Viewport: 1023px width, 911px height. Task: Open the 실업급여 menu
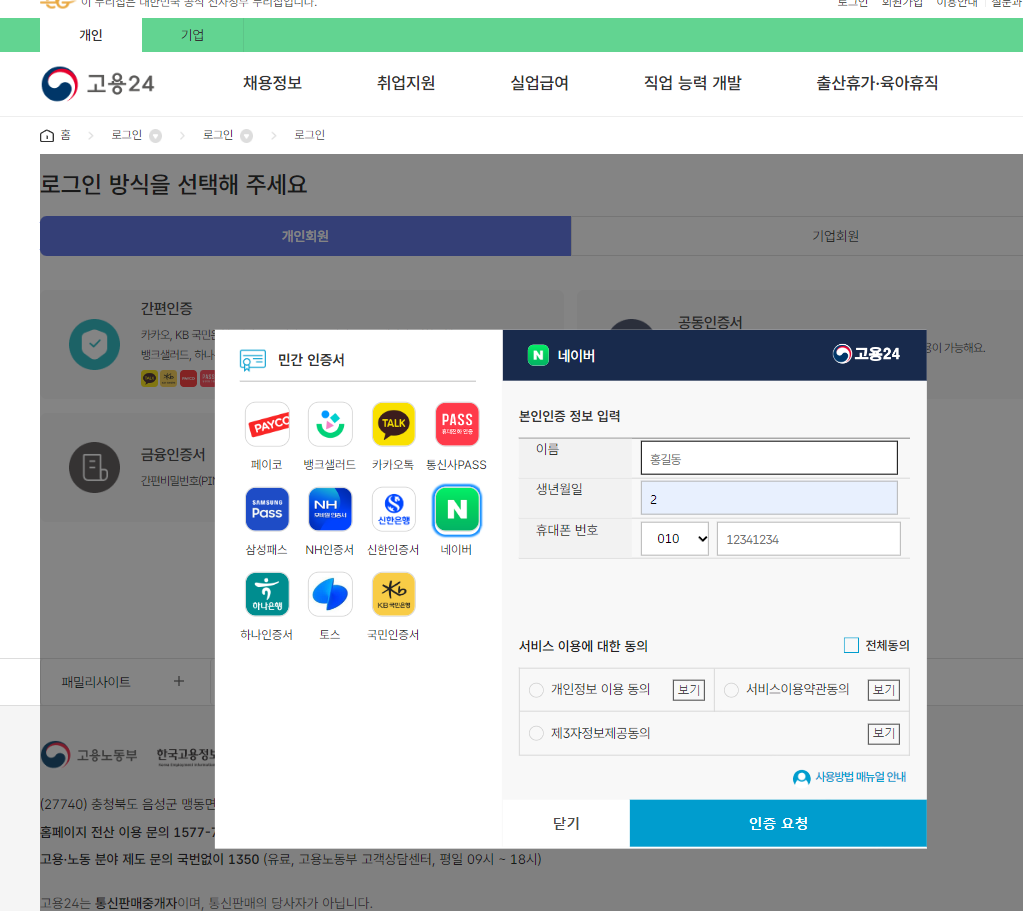coord(540,83)
